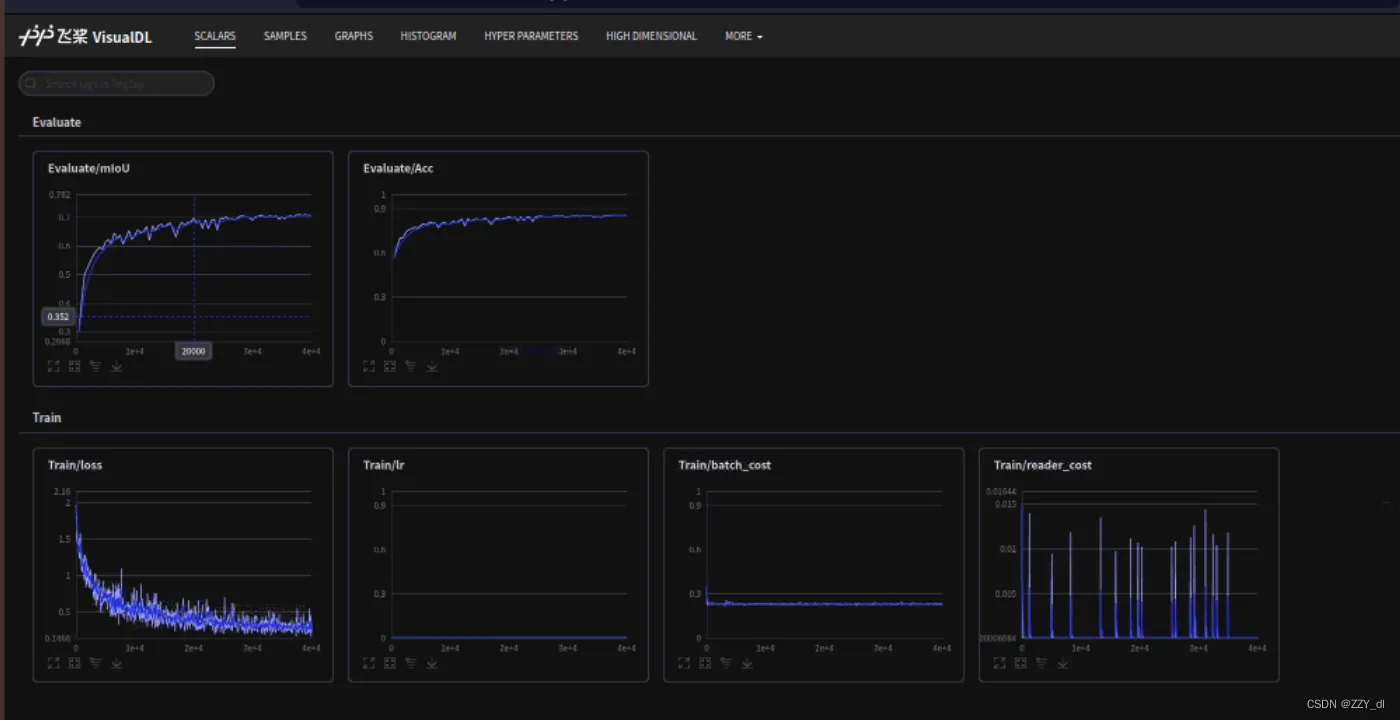Toggle the Evaluate/Acc y-axis scale icon
This screenshot has height=720, width=1400.
[410, 366]
